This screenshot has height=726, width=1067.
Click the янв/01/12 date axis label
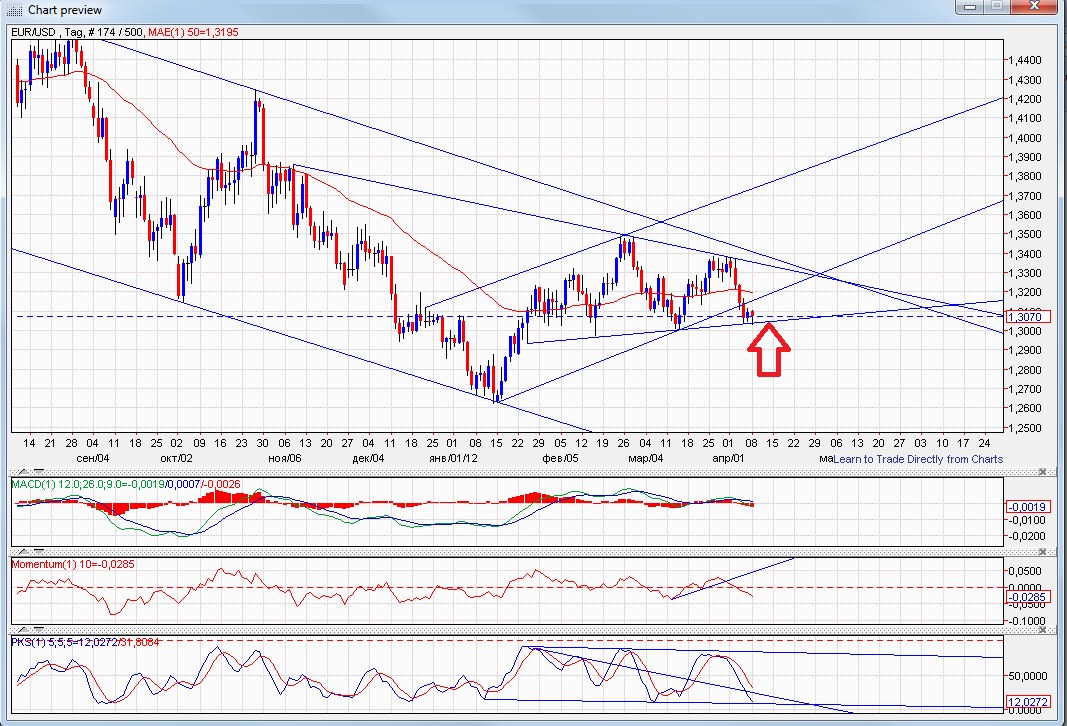click(x=453, y=459)
